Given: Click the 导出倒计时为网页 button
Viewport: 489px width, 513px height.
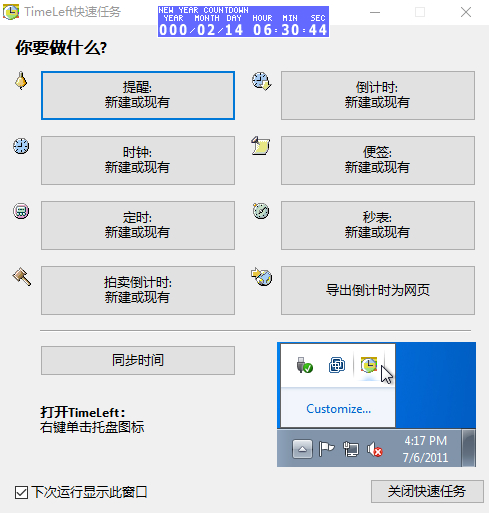Looking at the screenshot, I should [x=378, y=290].
